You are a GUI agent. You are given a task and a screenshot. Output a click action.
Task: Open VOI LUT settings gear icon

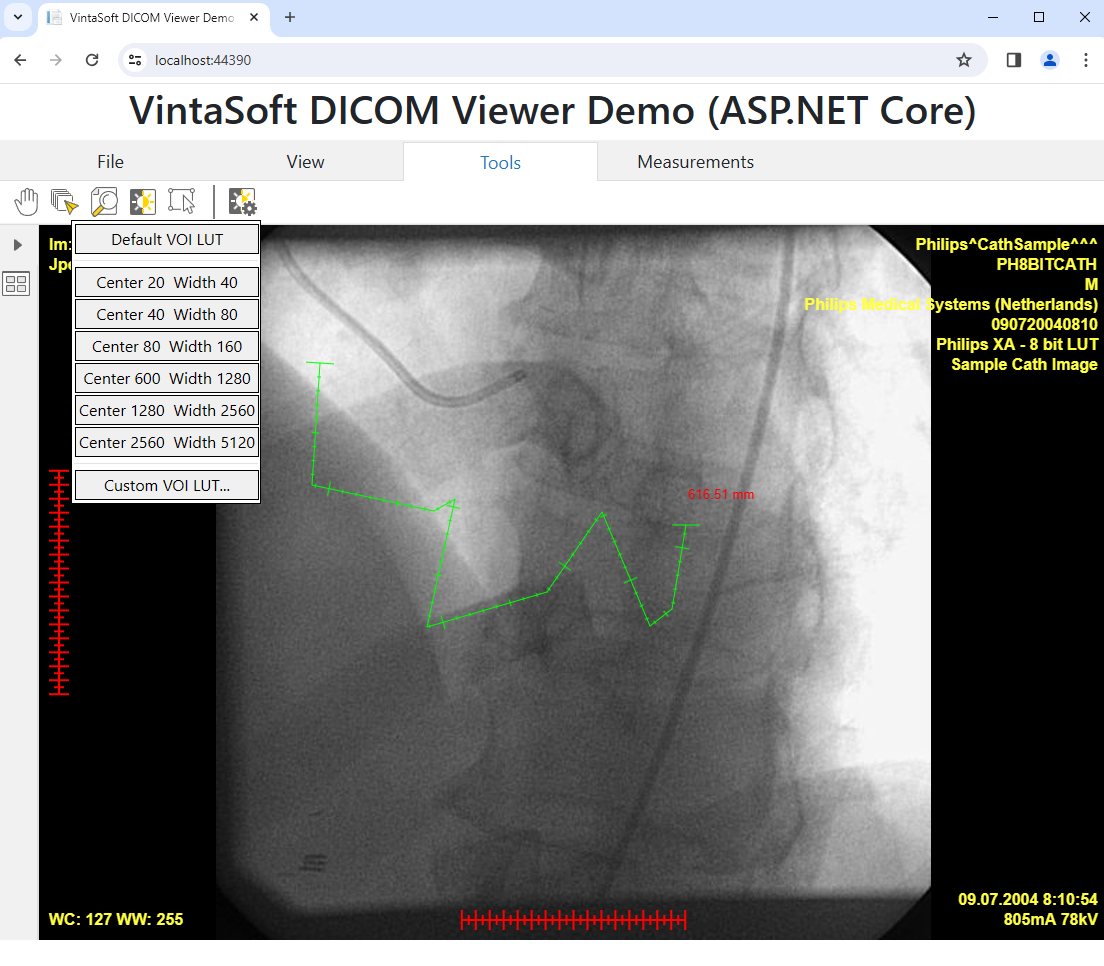pyautogui.click(x=242, y=202)
